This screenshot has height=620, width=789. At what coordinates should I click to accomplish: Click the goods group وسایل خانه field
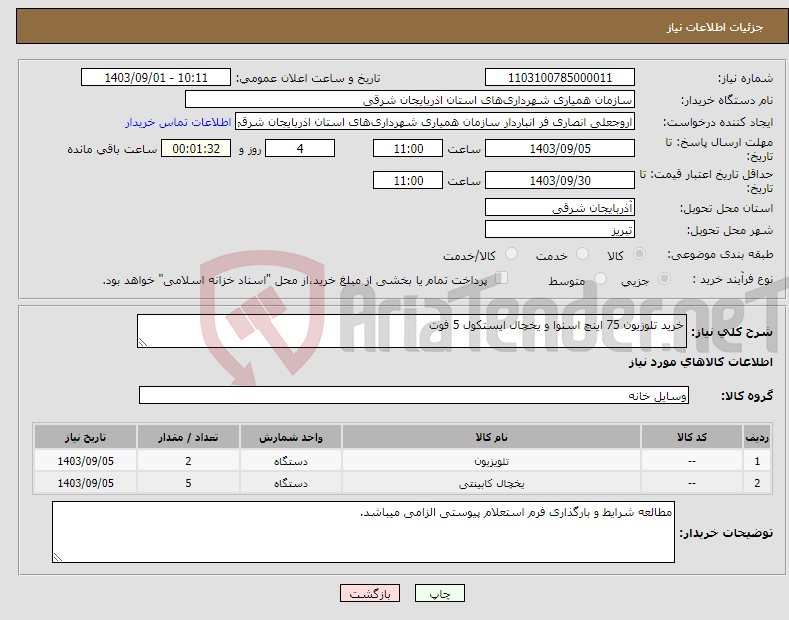414,395
